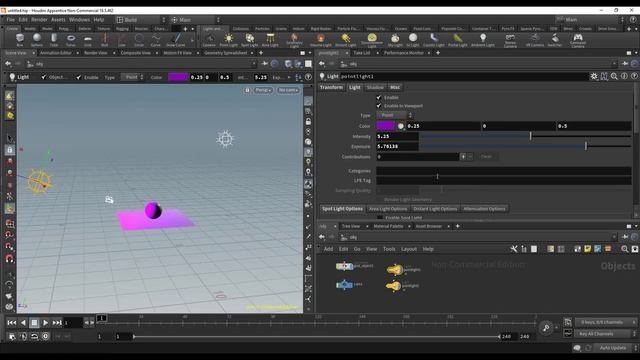Create a Portal Light from the shelf
The image size is (640, 360).
pos(458,40)
